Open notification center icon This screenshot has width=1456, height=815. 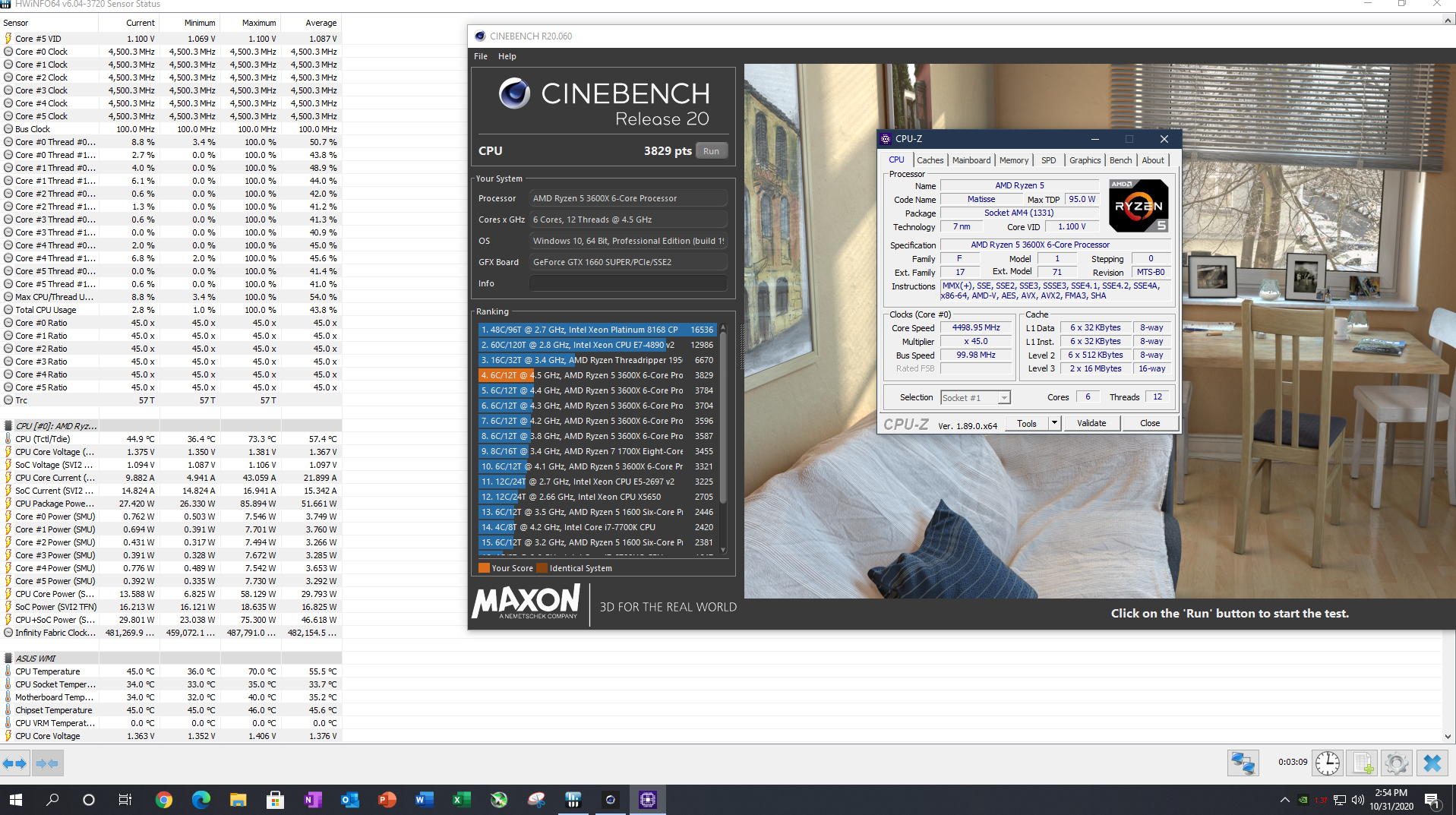[x=1432, y=800]
